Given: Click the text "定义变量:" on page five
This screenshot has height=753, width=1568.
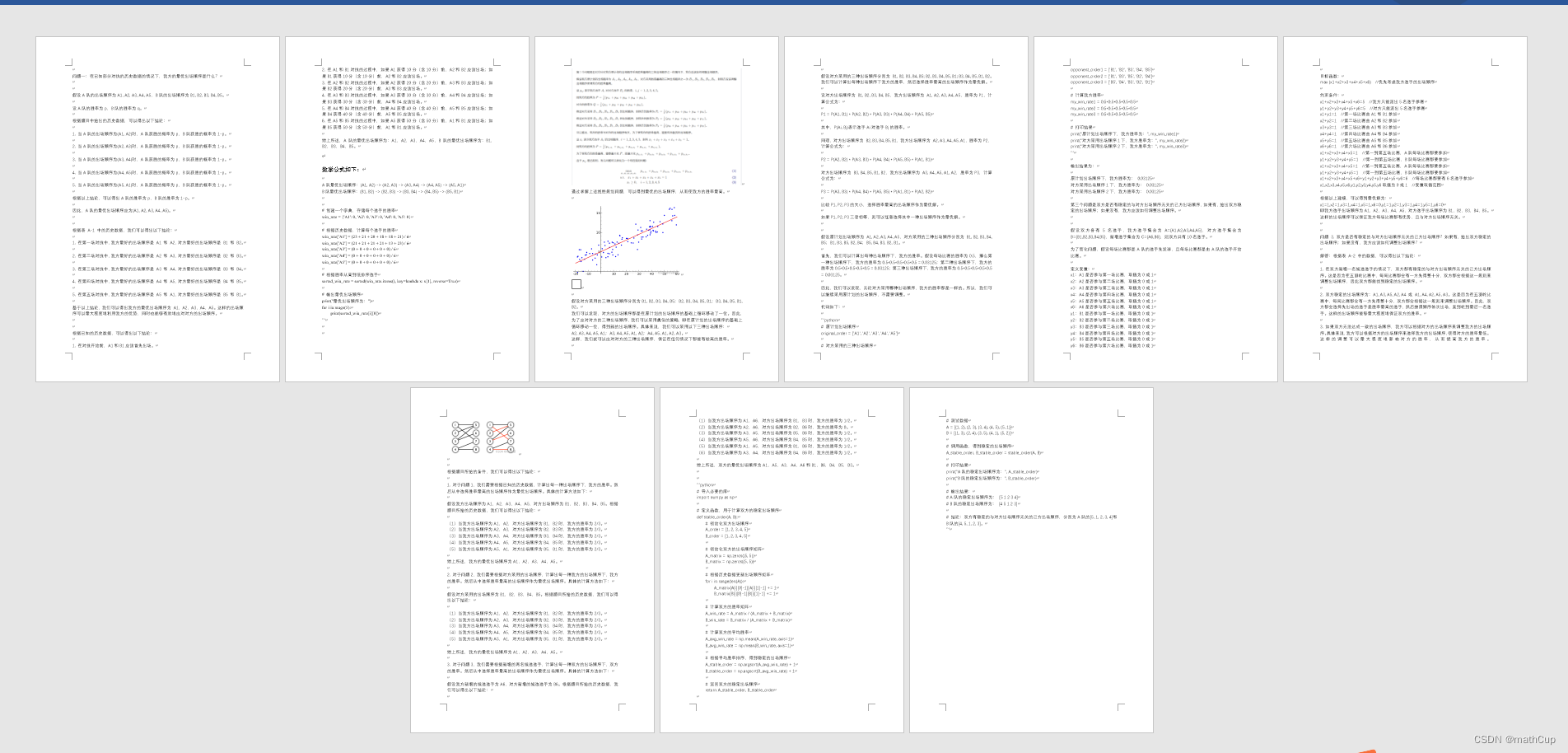Looking at the screenshot, I should point(1080,269).
